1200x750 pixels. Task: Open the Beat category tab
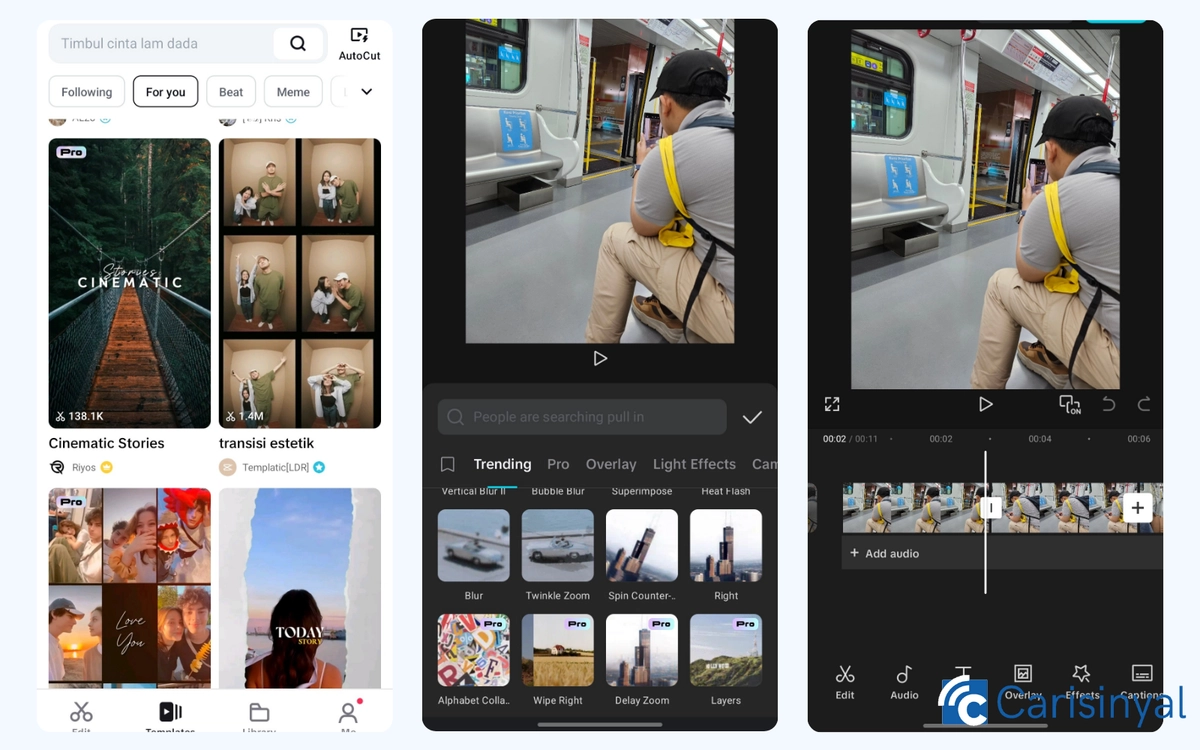click(231, 92)
